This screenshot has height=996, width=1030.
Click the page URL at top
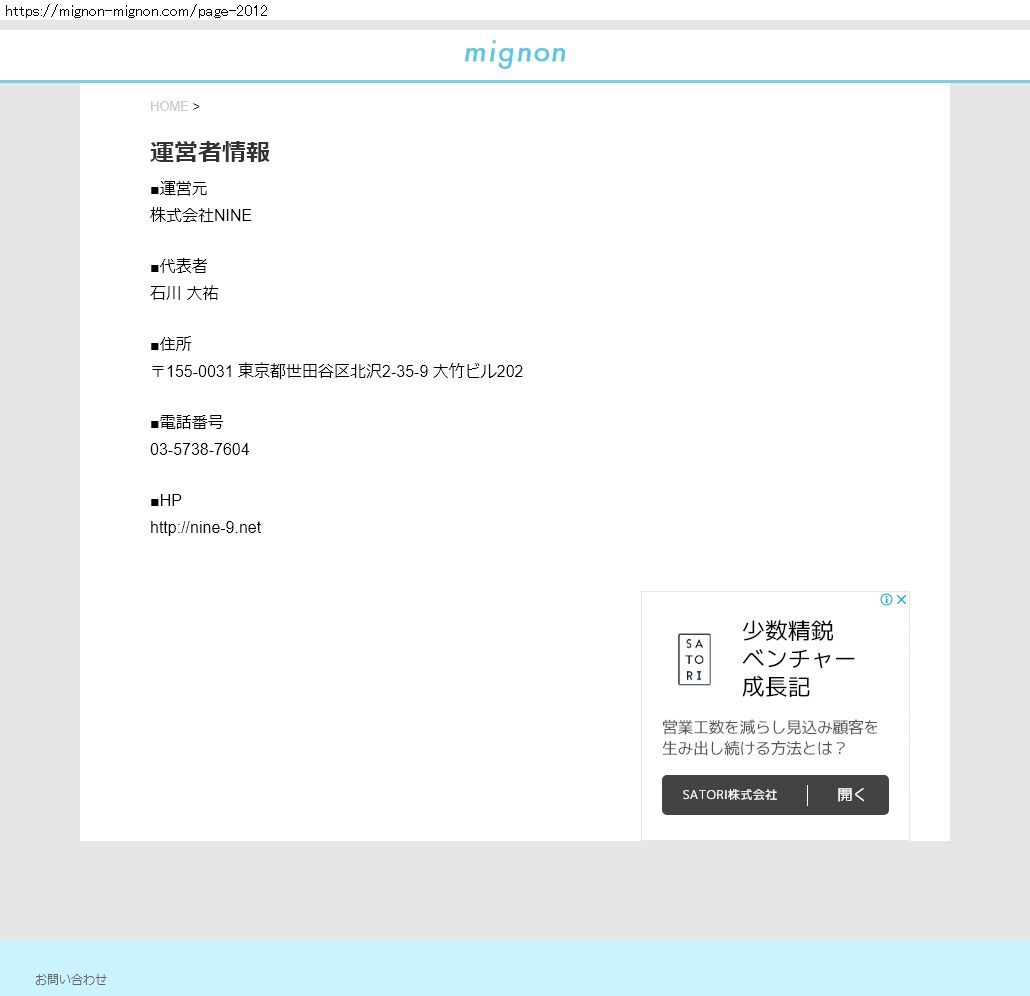click(x=136, y=11)
